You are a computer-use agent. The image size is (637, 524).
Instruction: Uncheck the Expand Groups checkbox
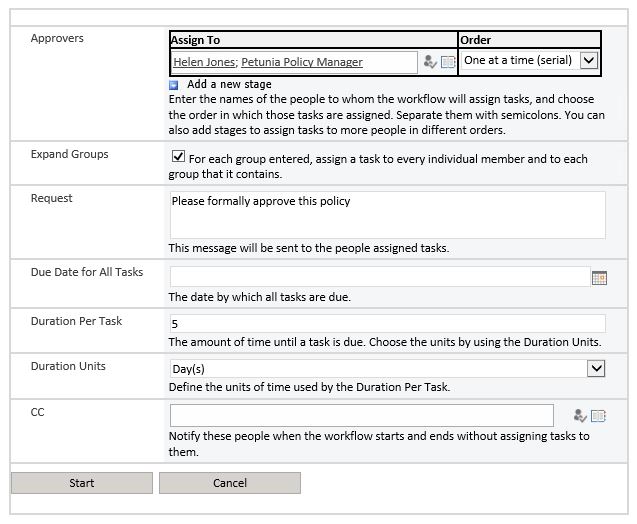[178, 157]
